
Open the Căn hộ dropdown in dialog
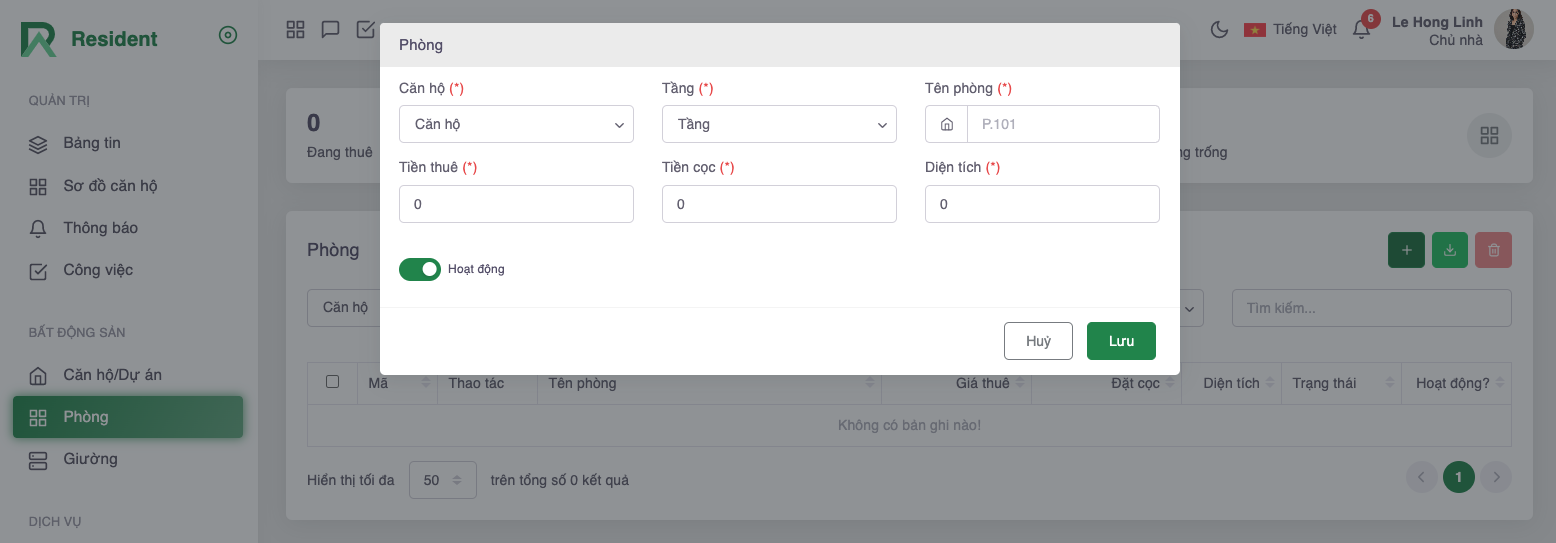pyautogui.click(x=516, y=124)
